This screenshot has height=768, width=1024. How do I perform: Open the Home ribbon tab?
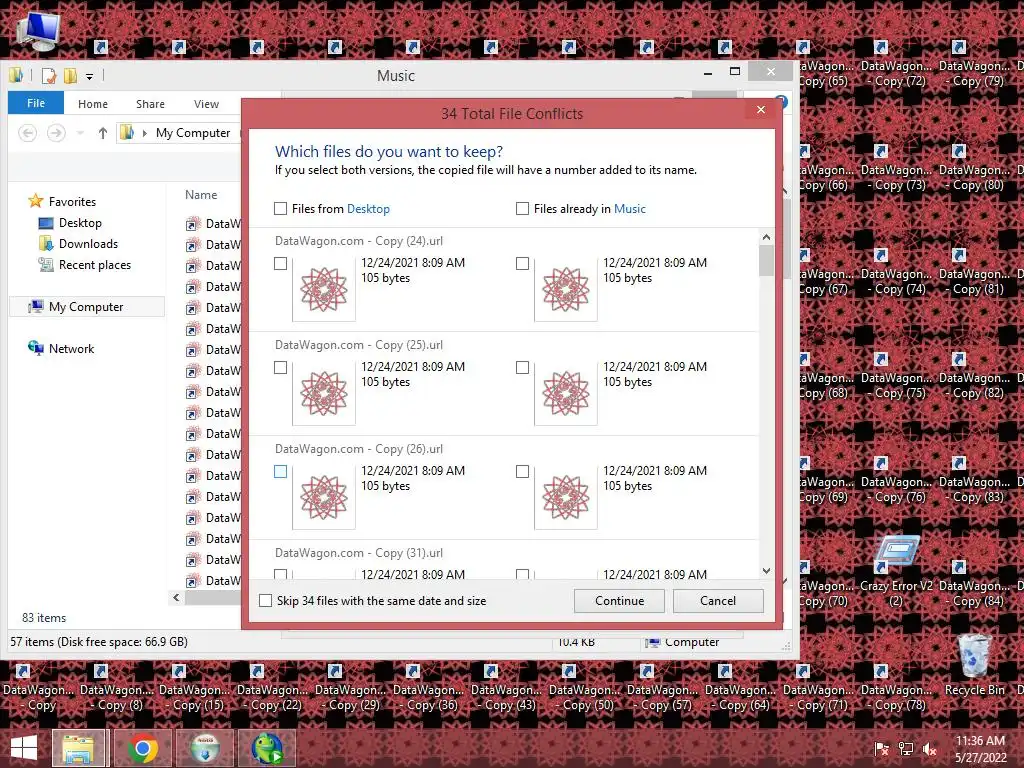93,104
